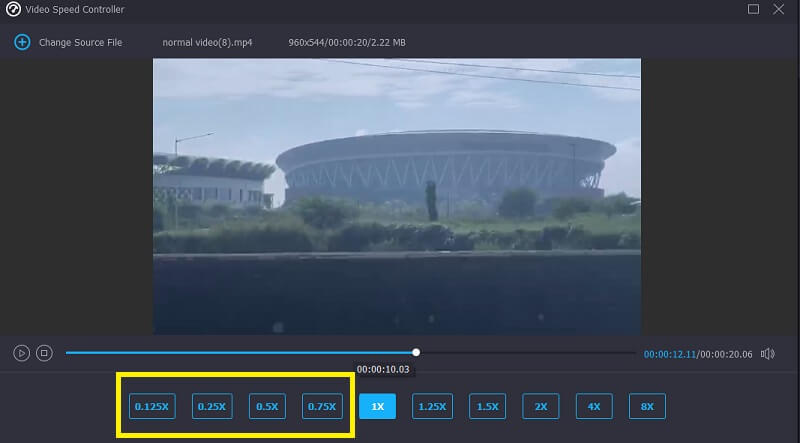This screenshot has height=443, width=800.
Task: Click the stadium video preview
Action: pos(397,195)
